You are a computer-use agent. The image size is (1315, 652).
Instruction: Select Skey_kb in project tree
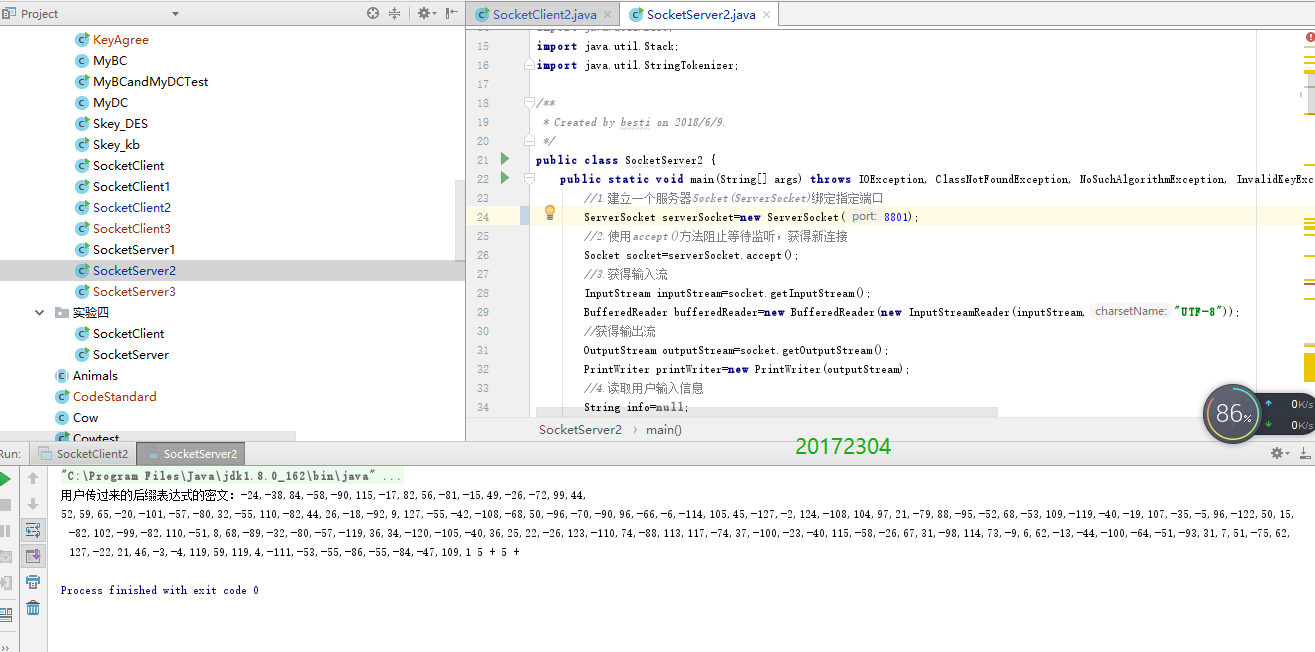pos(116,145)
